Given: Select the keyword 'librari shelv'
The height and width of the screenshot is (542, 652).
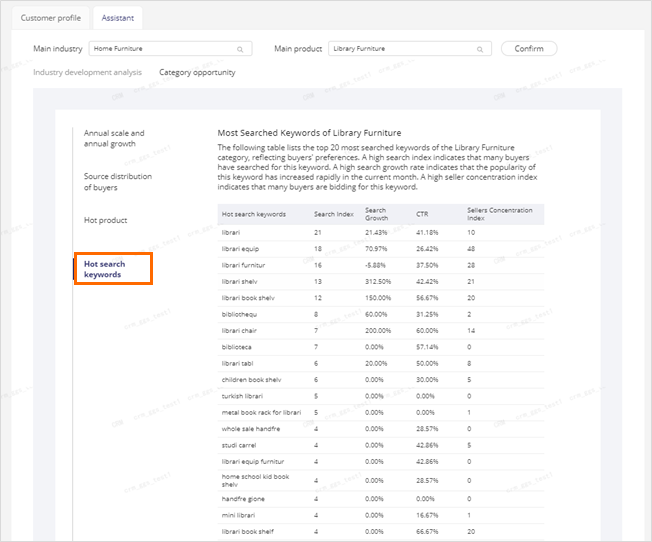Looking at the screenshot, I should (x=240, y=282).
